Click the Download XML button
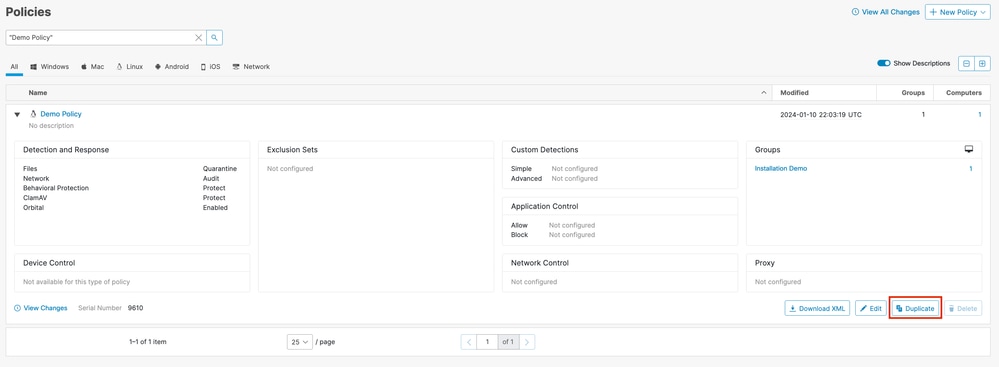 817,308
